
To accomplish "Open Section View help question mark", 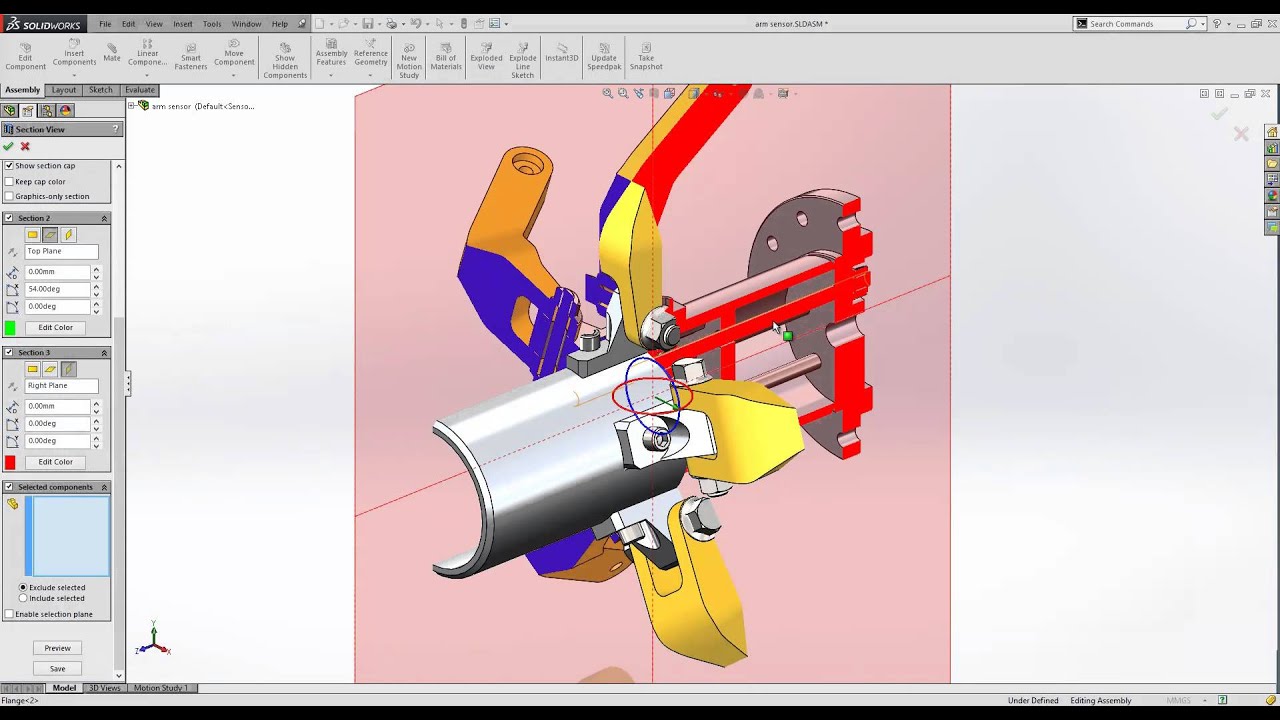I will tap(116, 129).
